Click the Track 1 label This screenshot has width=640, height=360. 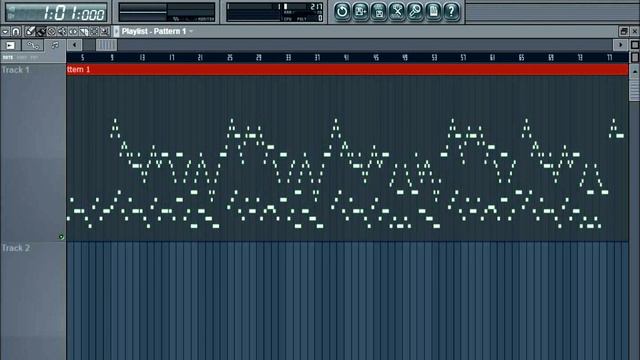[x=16, y=70]
